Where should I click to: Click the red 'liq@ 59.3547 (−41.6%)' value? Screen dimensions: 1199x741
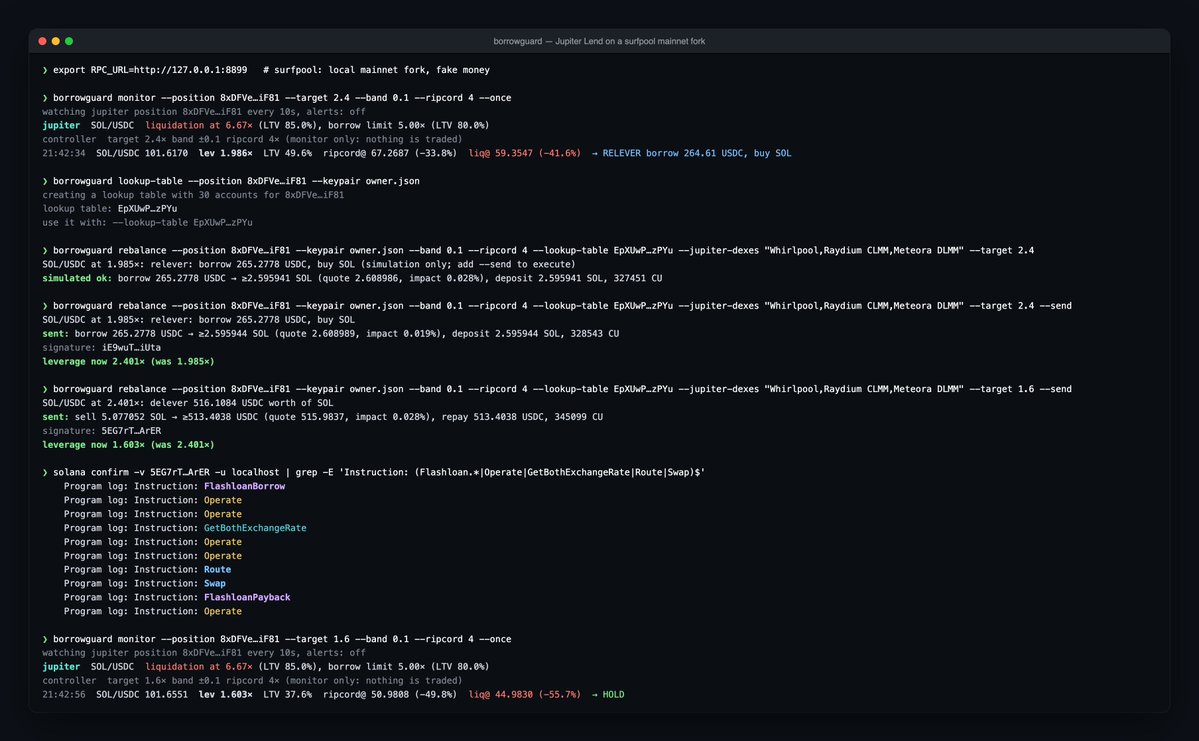525,153
